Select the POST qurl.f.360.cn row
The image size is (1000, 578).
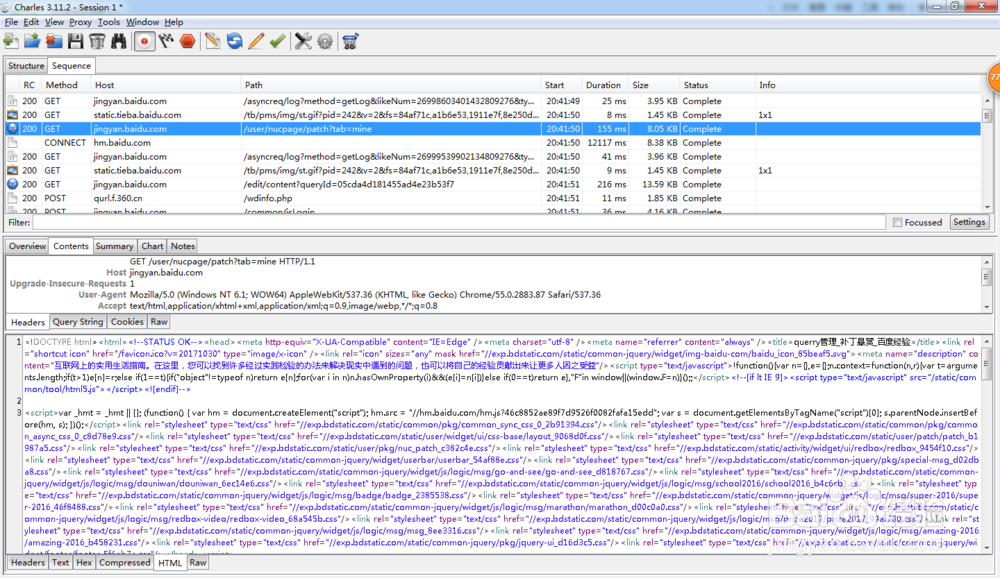pos(493,198)
